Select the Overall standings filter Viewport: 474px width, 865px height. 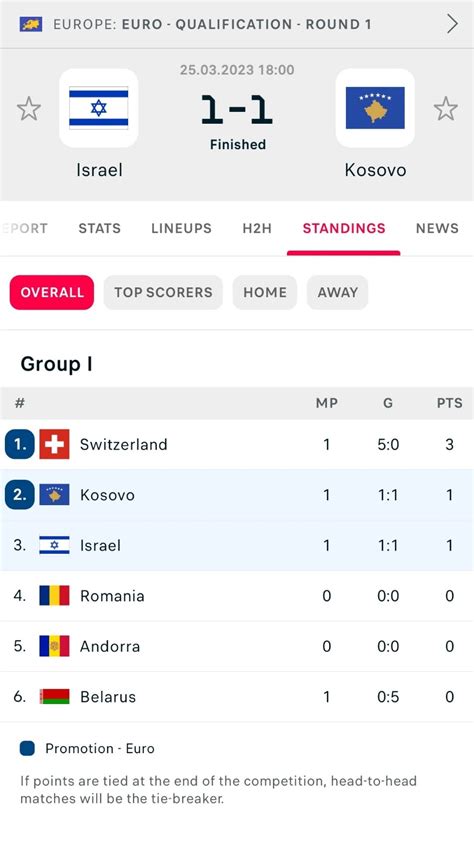[52, 292]
